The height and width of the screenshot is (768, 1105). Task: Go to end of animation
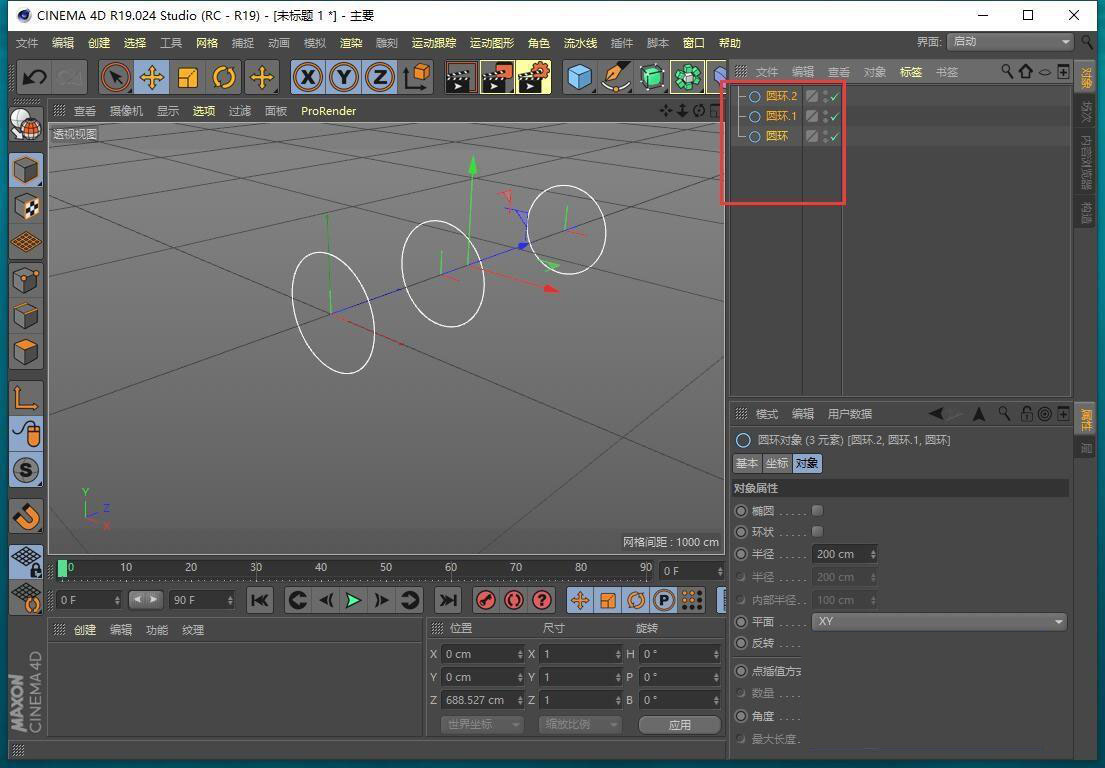pos(447,600)
